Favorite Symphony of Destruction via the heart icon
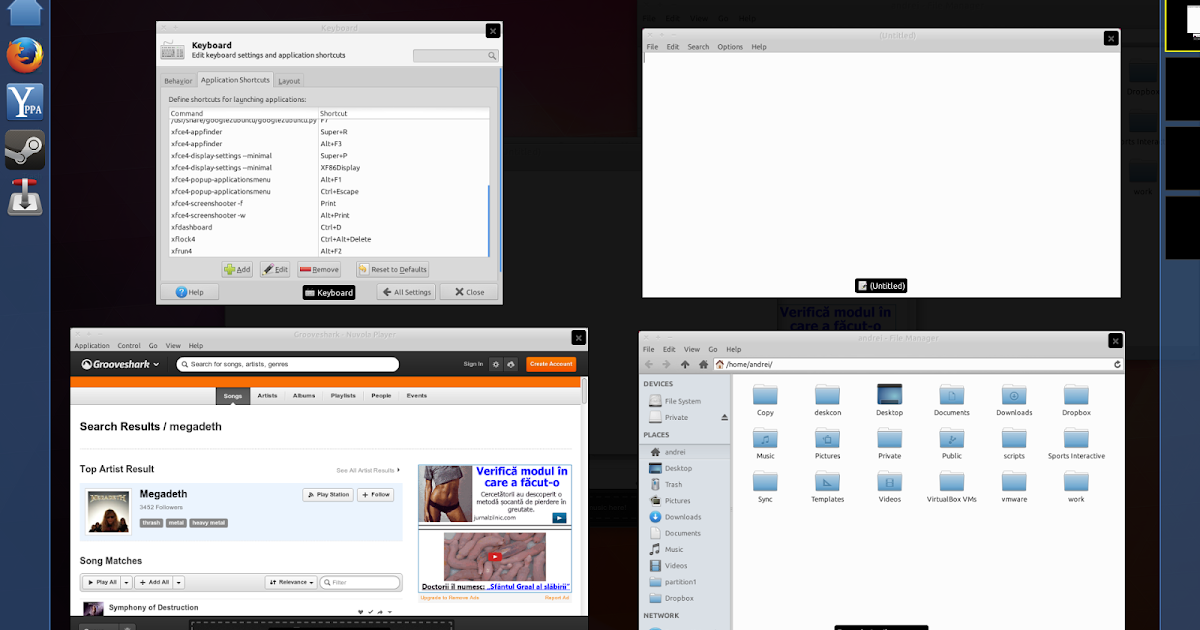This screenshot has height=630, width=1200. point(361,612)
